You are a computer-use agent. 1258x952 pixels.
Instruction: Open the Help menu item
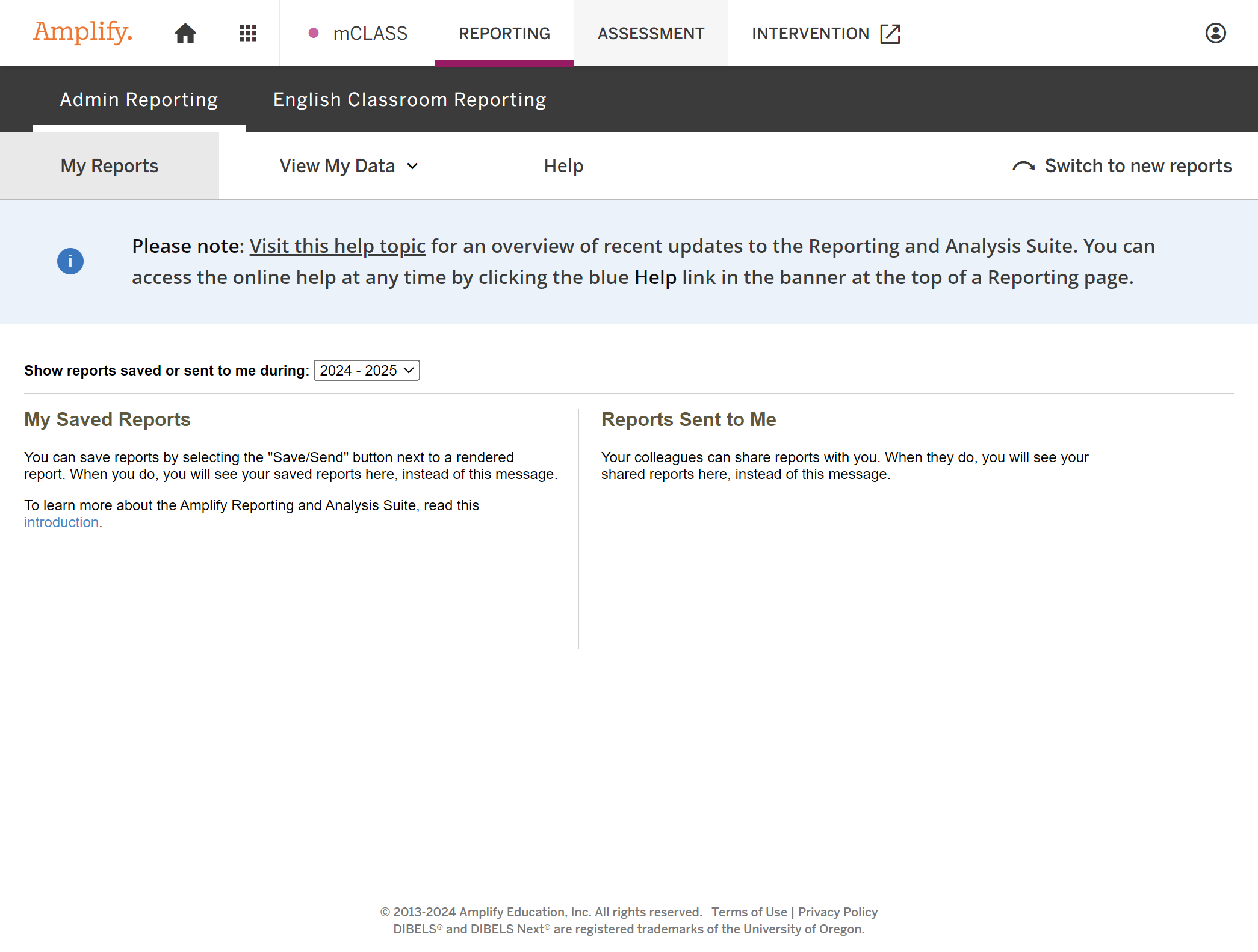(x=563, y=165)
